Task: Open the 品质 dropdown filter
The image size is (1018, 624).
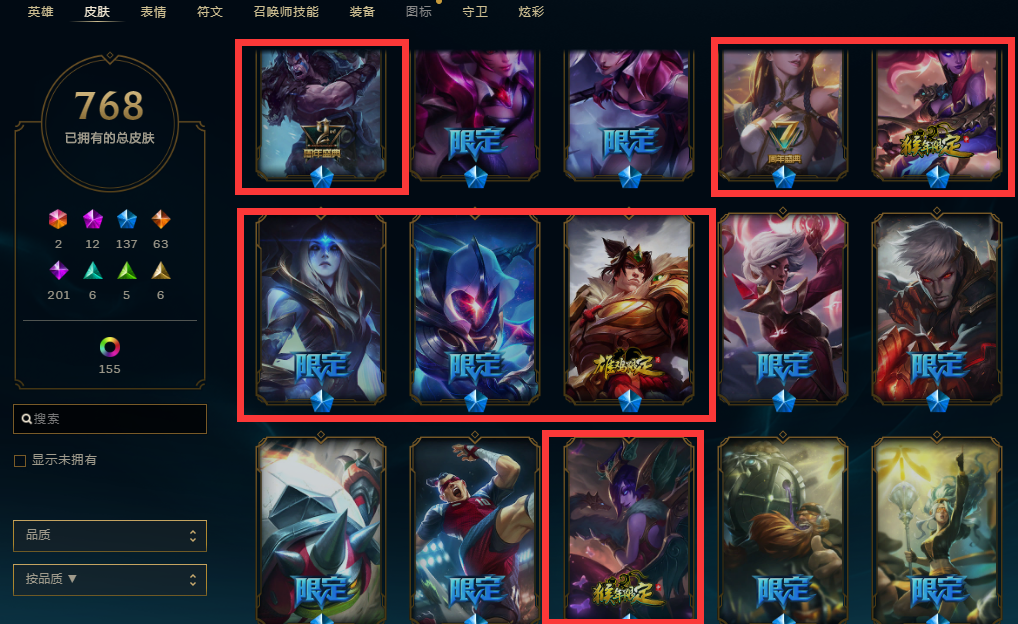Action: click(x=110, y=536)
